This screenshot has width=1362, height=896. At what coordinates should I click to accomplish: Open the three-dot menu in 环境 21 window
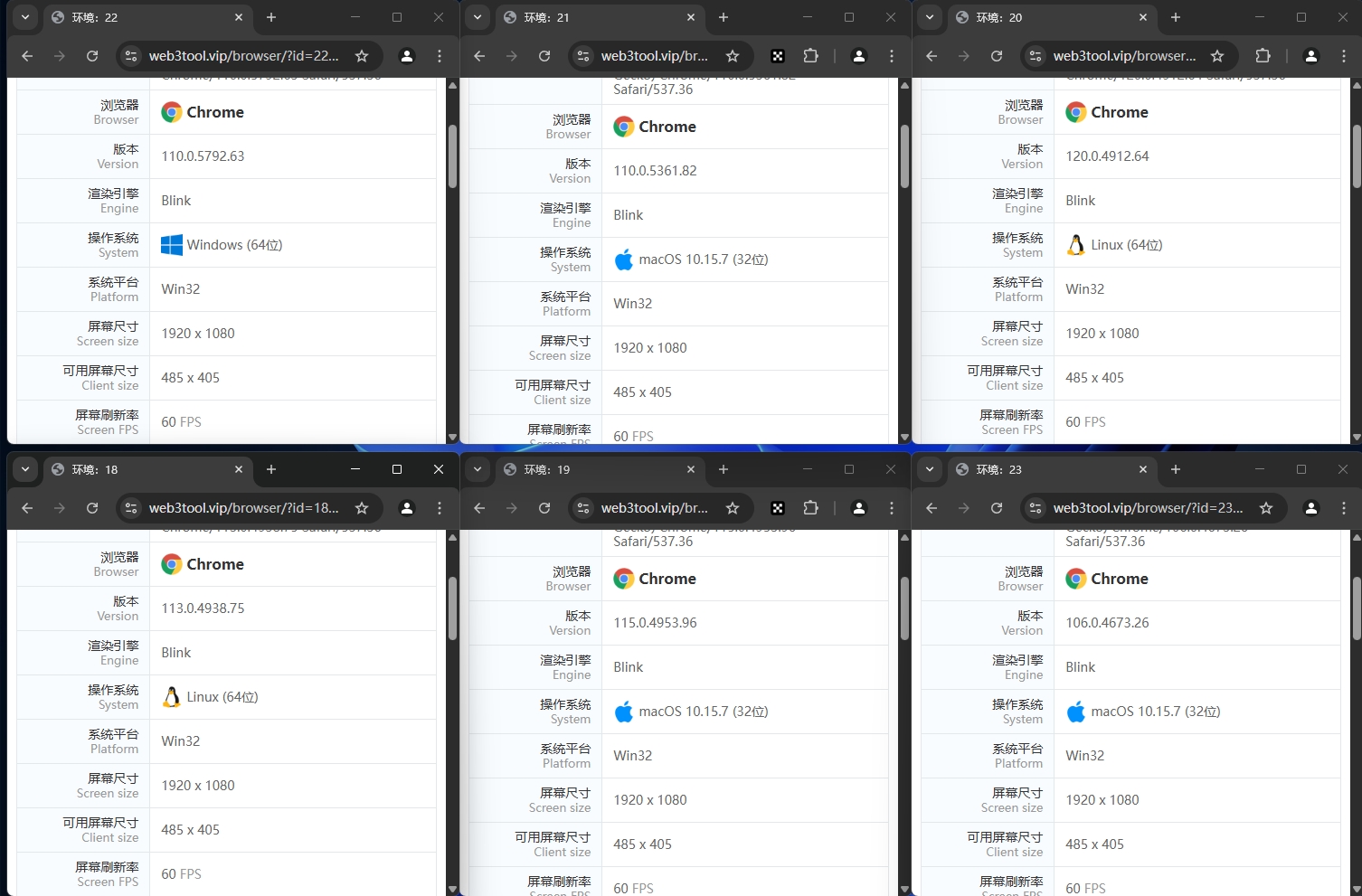892,56
